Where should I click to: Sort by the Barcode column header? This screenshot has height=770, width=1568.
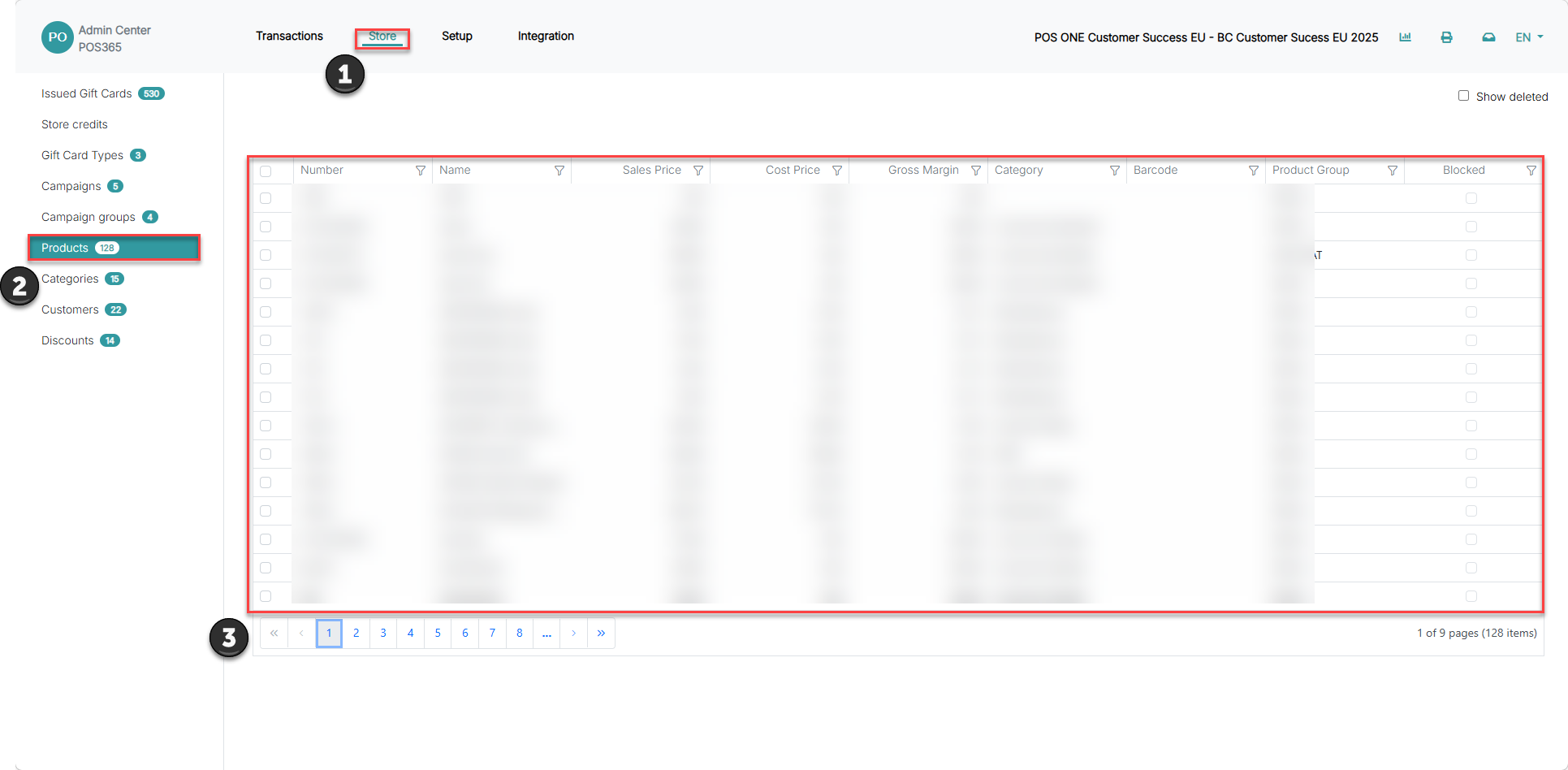click(x=1155, y=170)
